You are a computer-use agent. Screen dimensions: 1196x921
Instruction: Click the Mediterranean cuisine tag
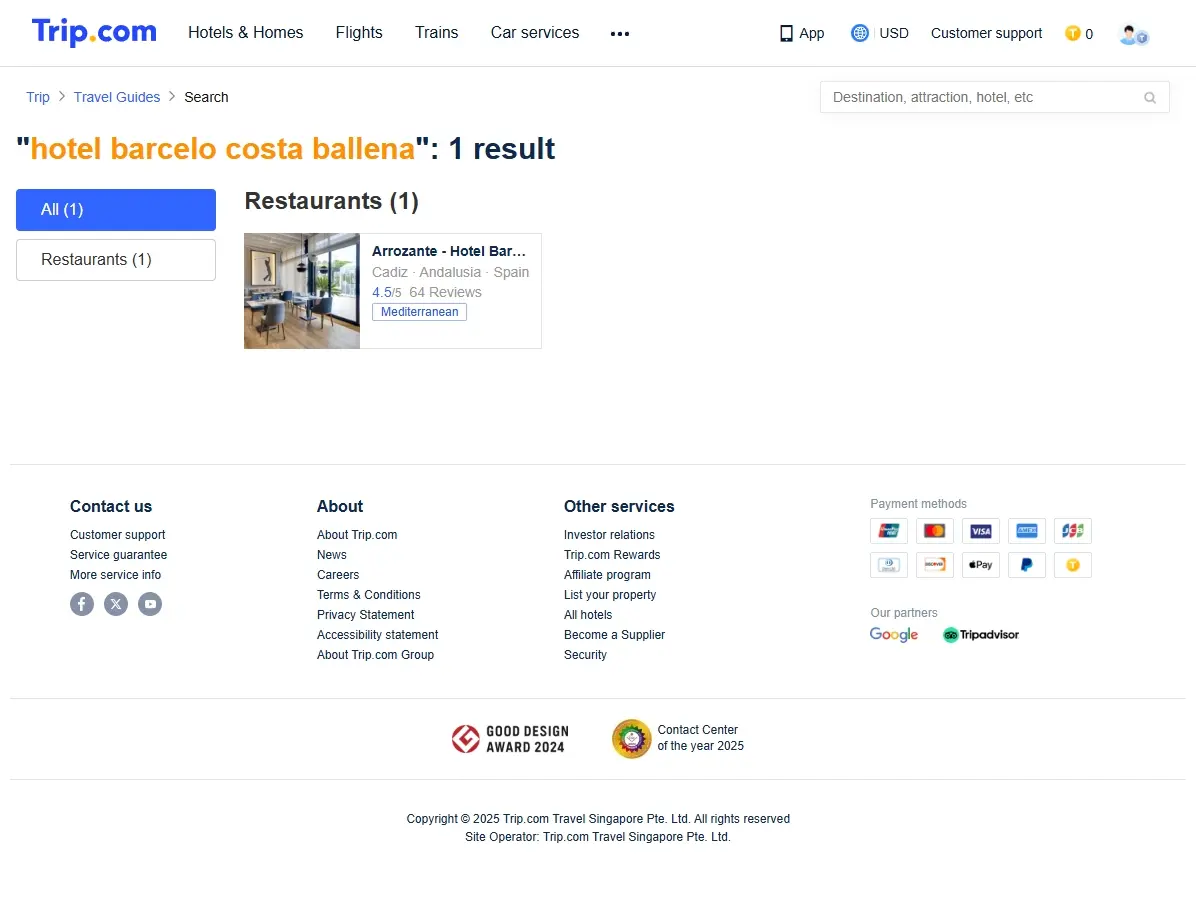coord(420,312)
